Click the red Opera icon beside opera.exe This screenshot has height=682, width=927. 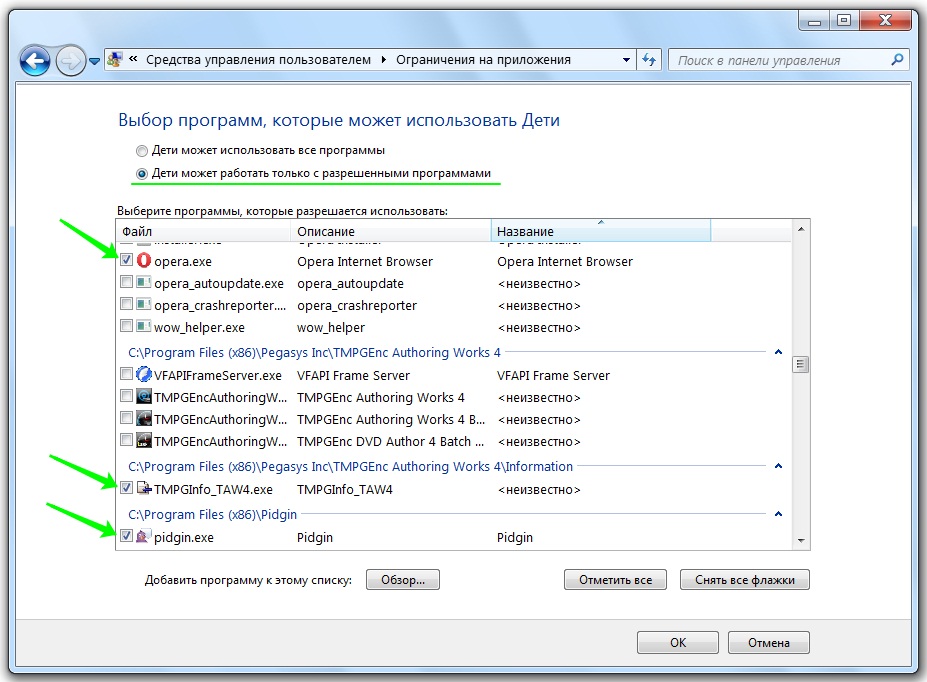(x=144, y=261)
